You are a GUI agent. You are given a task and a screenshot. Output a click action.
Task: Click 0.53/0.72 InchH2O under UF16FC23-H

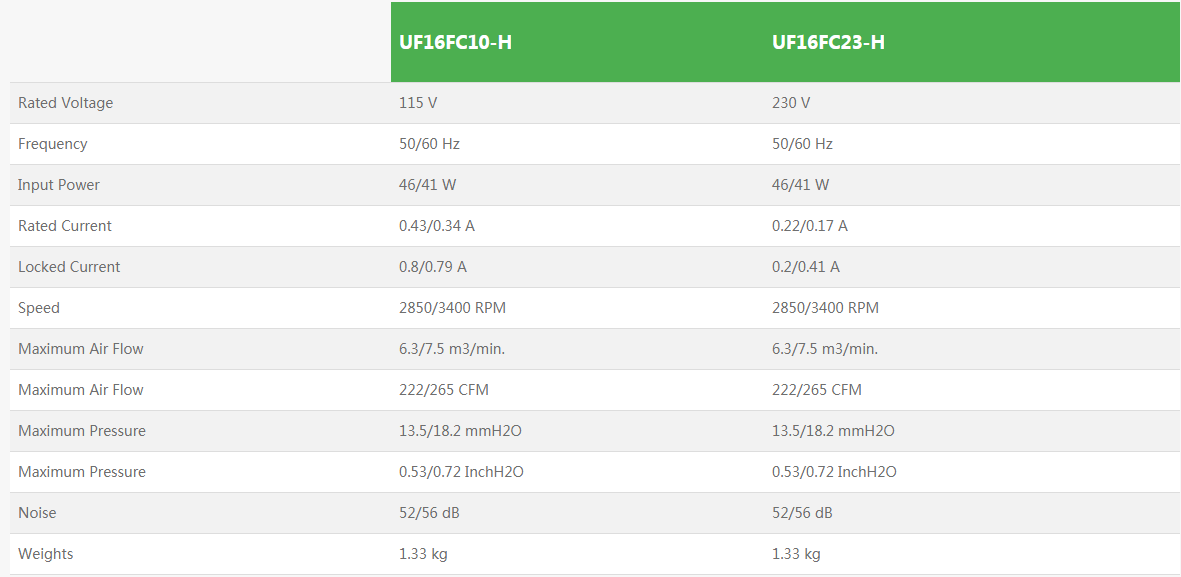834,472
